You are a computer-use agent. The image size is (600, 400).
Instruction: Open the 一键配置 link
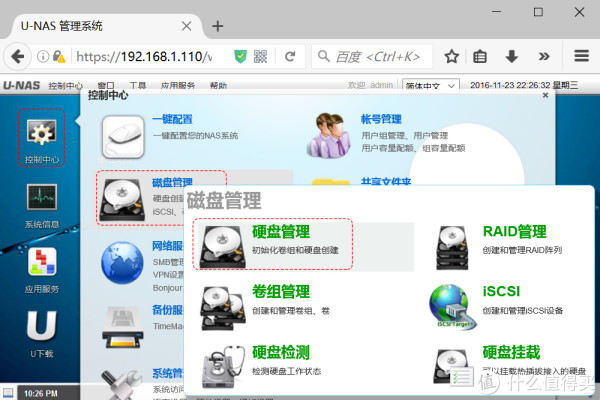click(x=172, y=119)
